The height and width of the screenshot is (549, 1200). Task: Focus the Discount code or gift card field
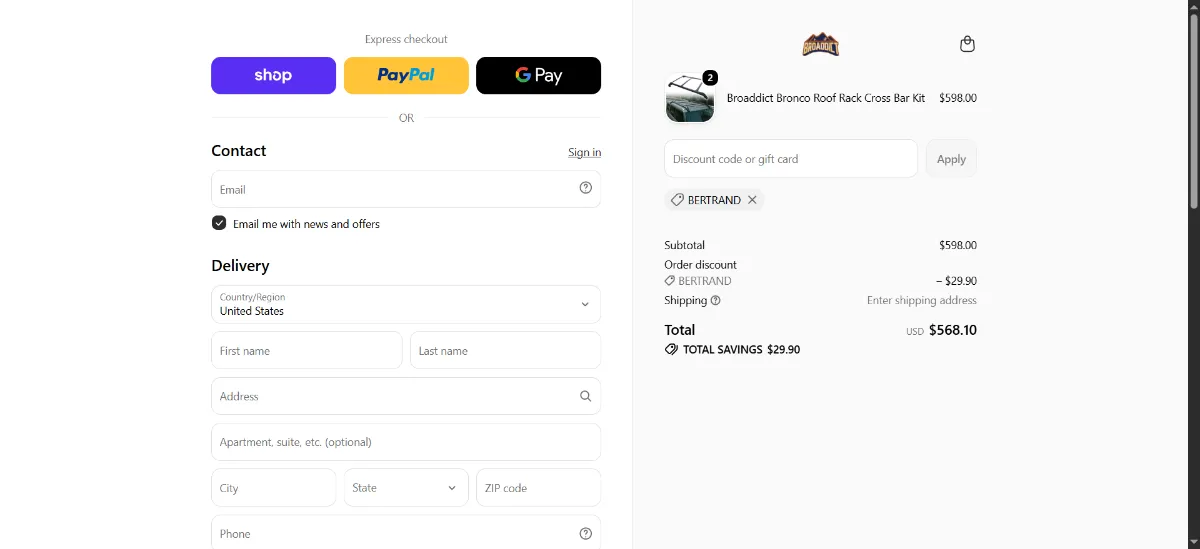coord(791,159)
